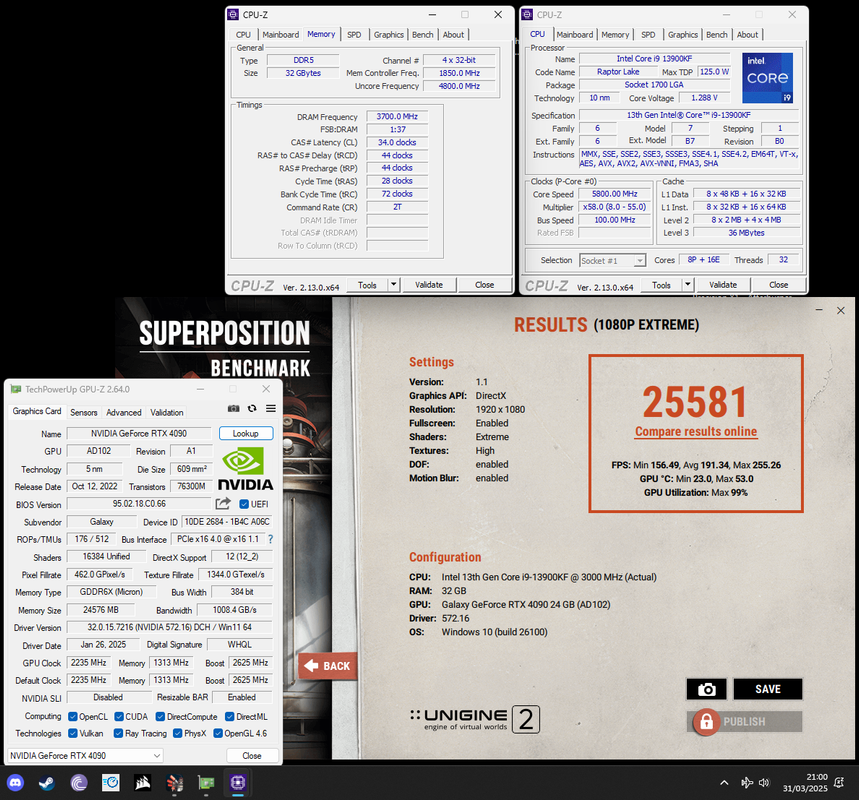The width and height of the screenshot is (859, 800).
Task: Open Graphics tab in right CPU-Z window
Action: 683,35
